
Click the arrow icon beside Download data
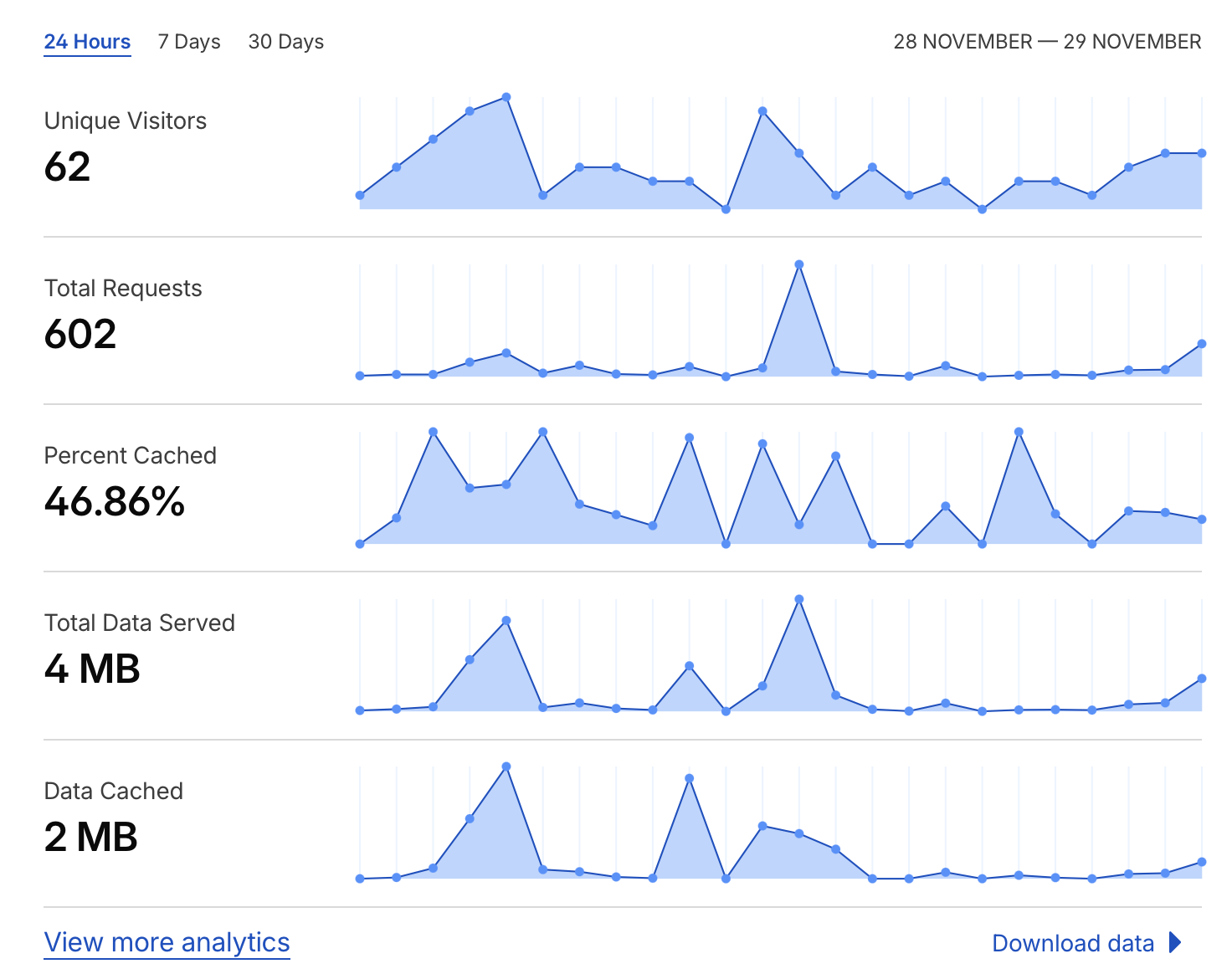(1175, 943)
